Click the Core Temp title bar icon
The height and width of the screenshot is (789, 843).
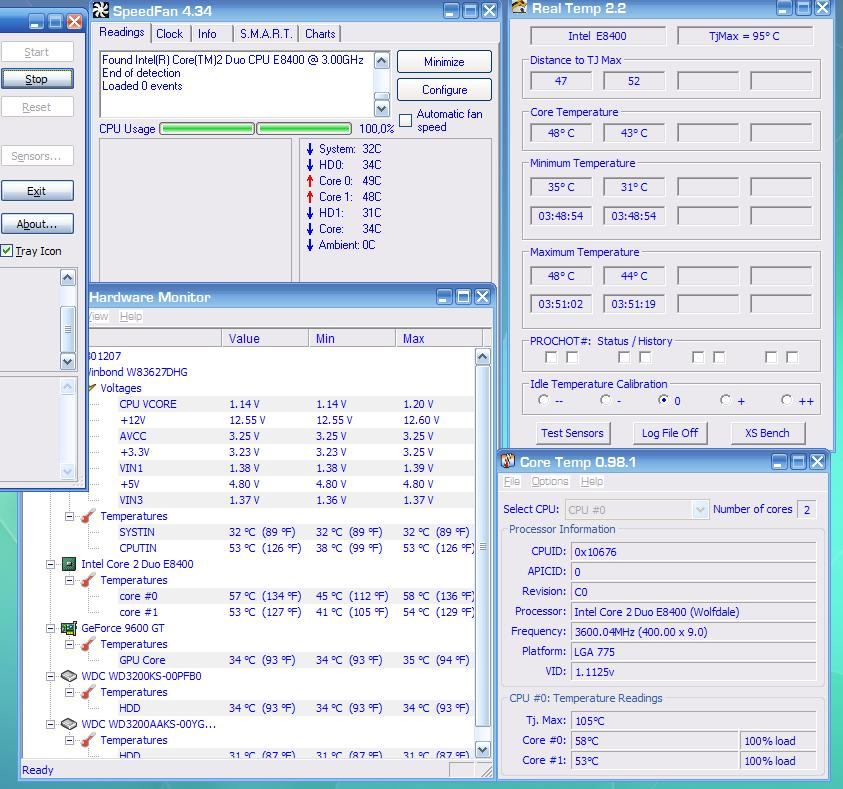click(x=508, y=461)
